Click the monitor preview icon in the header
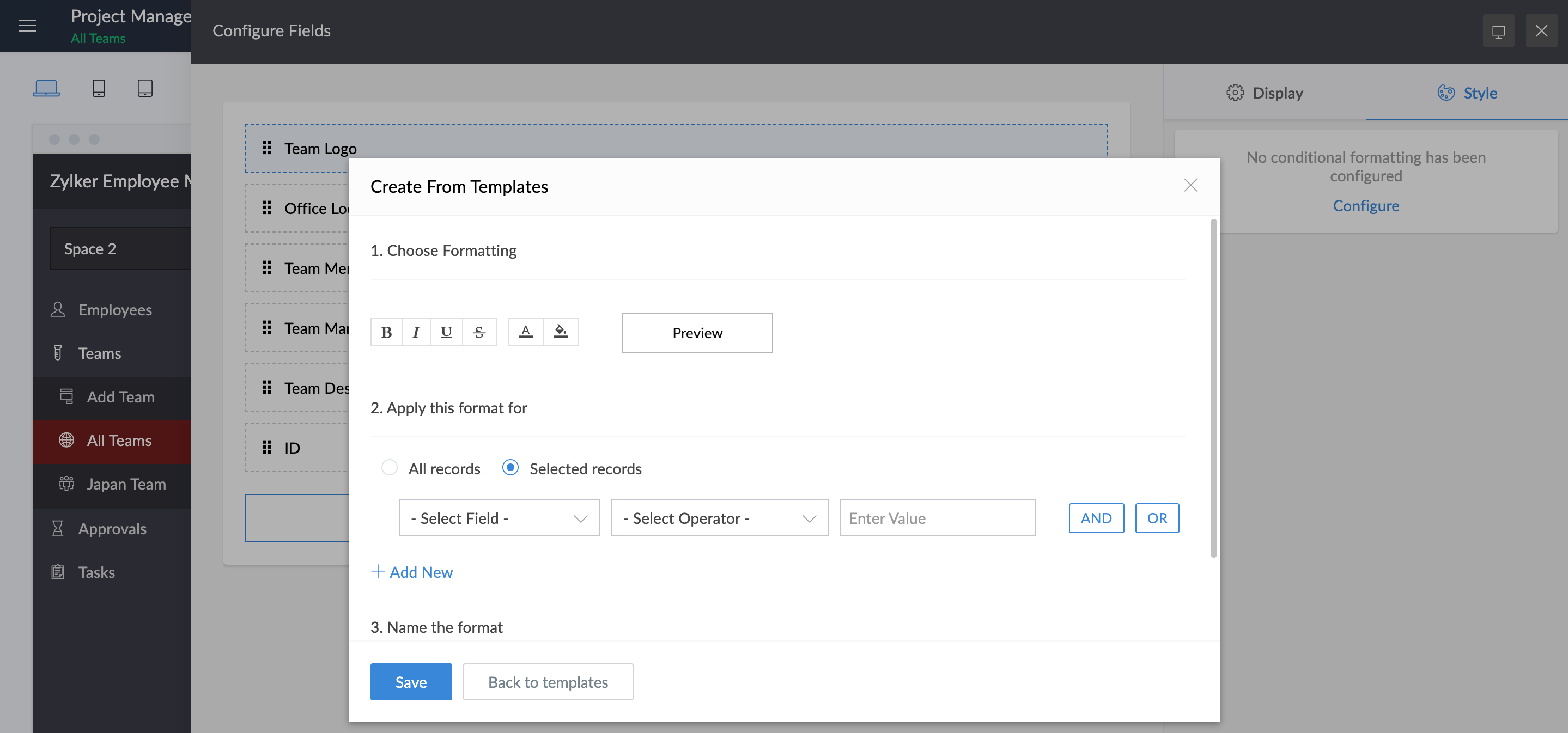The height and width of the screenshot is (733, 1568). pos(1498,31)
